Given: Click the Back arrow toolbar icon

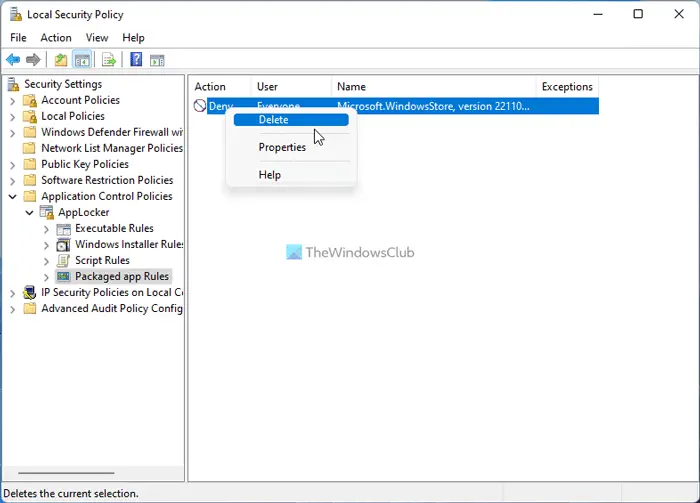Looking at the screenshot, I should click(x=13, y=59).
